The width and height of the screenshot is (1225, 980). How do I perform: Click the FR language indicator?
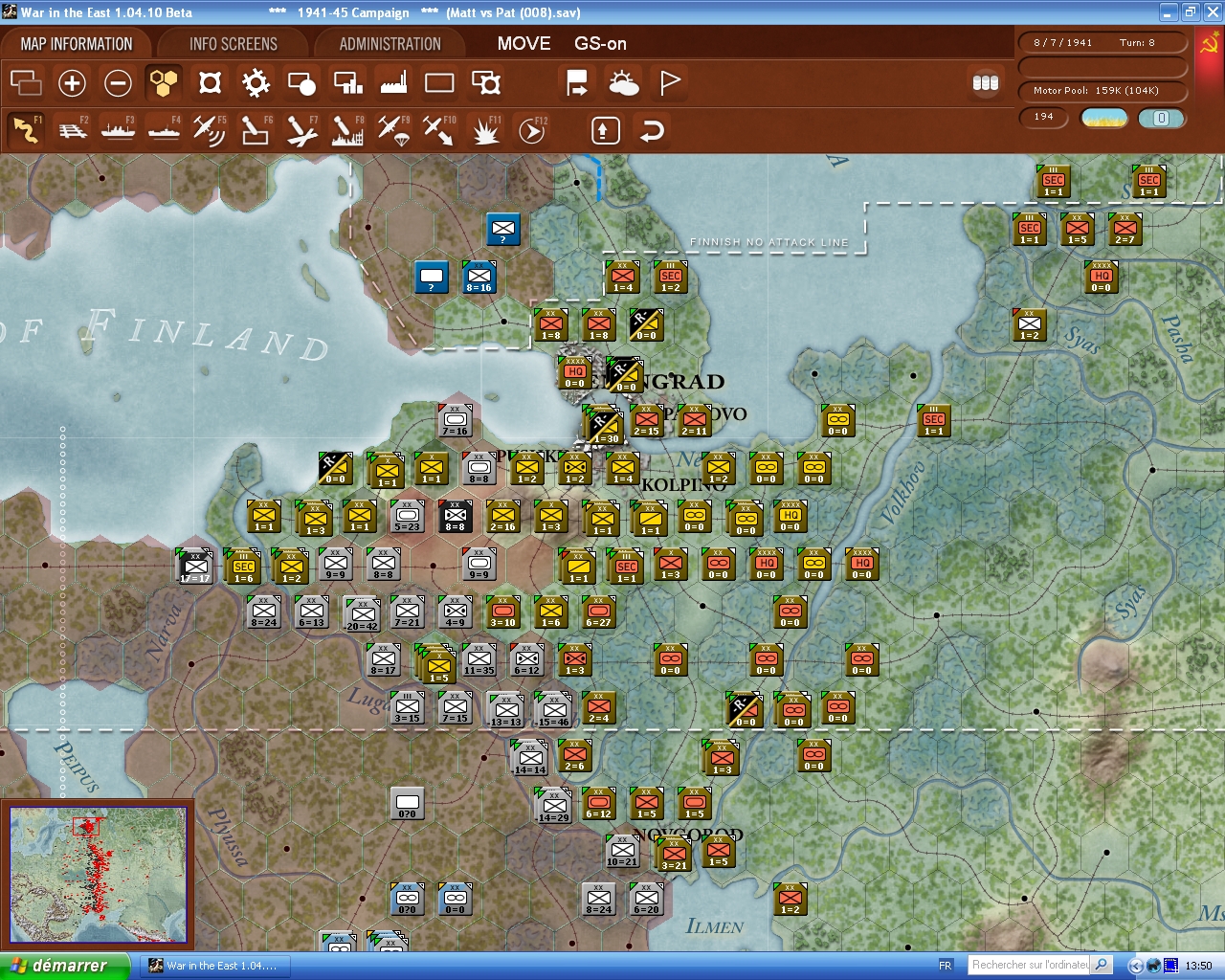click(x=946, y=966)
